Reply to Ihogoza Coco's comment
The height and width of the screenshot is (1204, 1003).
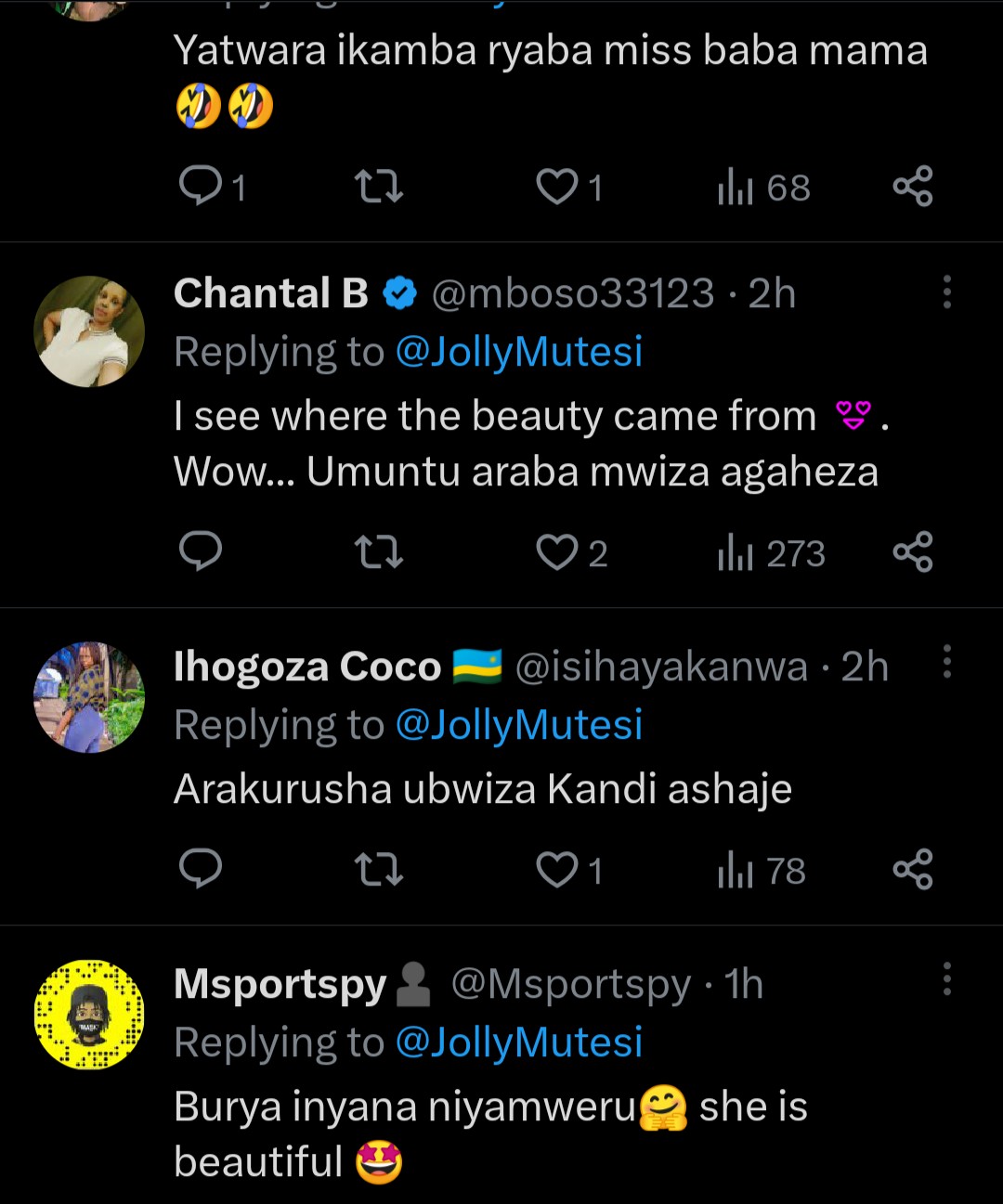201,869
